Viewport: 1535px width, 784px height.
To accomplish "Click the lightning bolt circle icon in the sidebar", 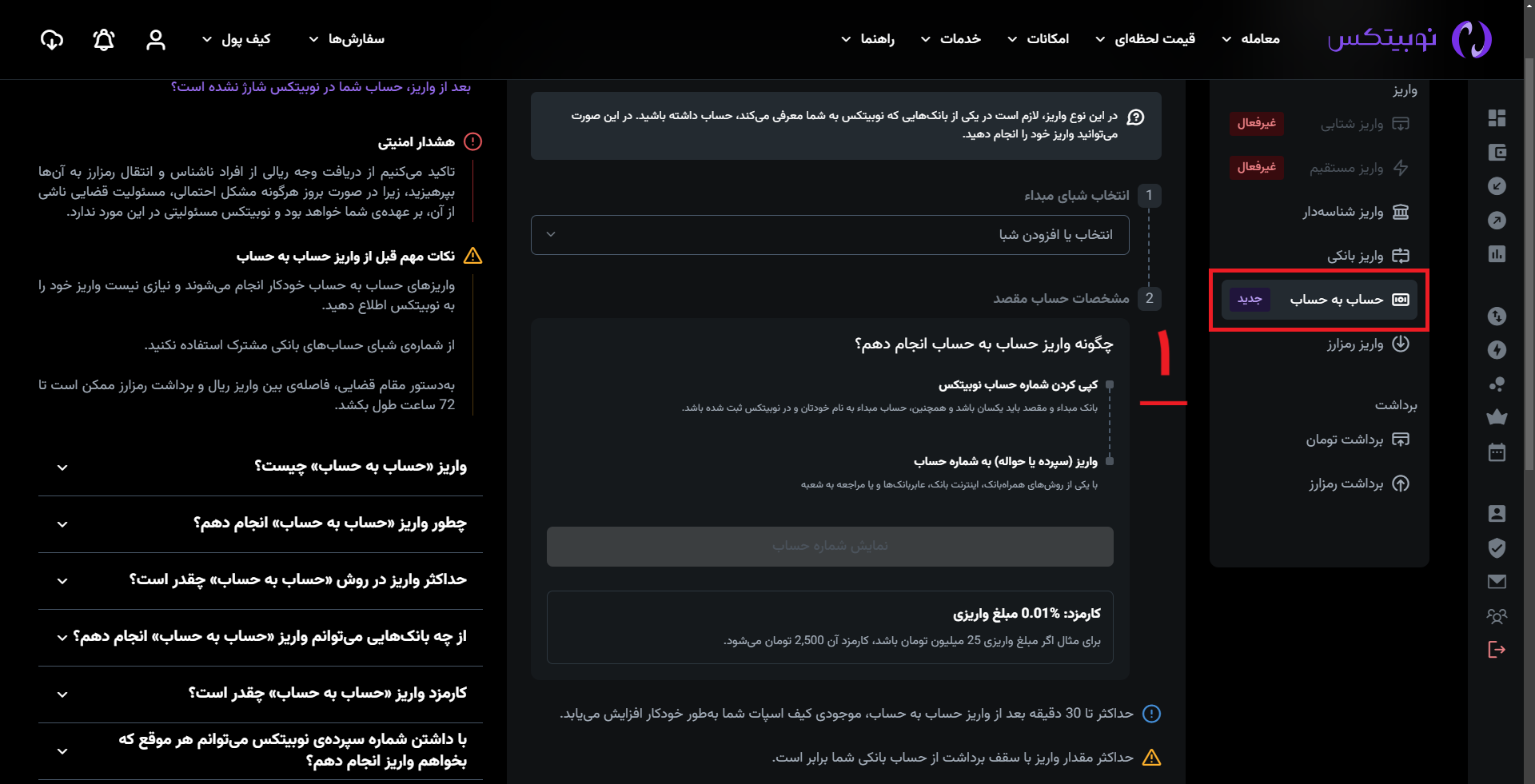I will (1497, 349).
